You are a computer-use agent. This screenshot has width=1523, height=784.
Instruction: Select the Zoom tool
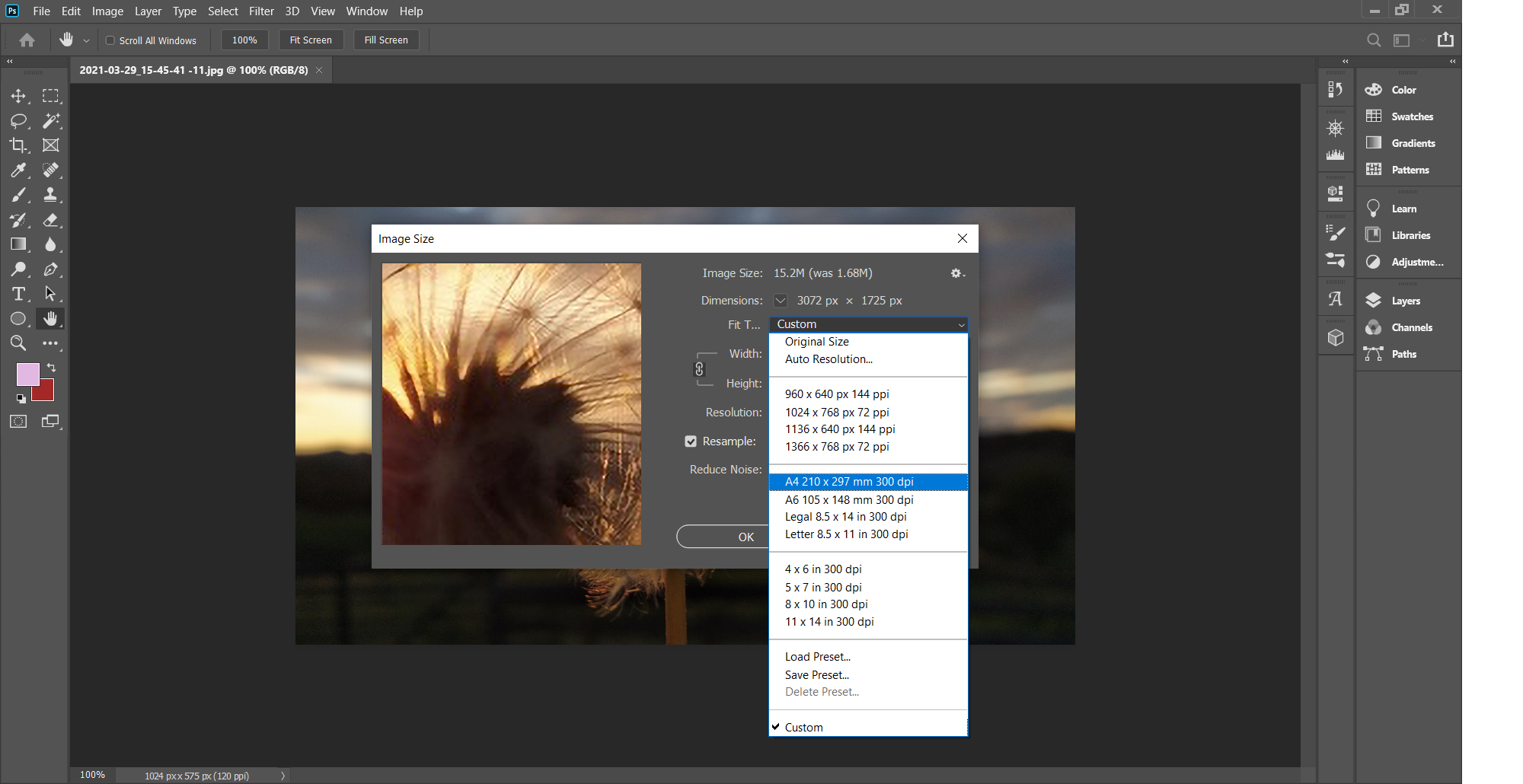(18, 343)
